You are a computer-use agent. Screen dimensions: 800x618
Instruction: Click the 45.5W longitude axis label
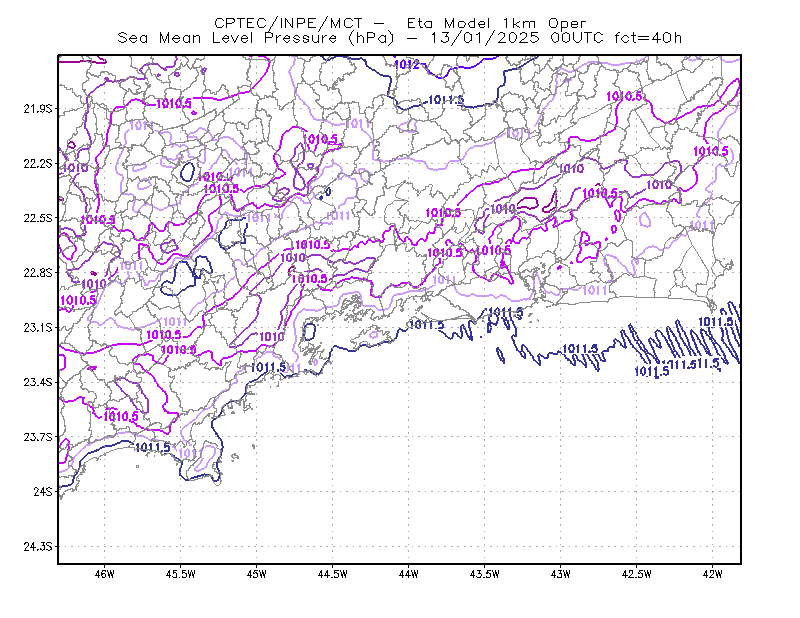[x=181, y=574]
